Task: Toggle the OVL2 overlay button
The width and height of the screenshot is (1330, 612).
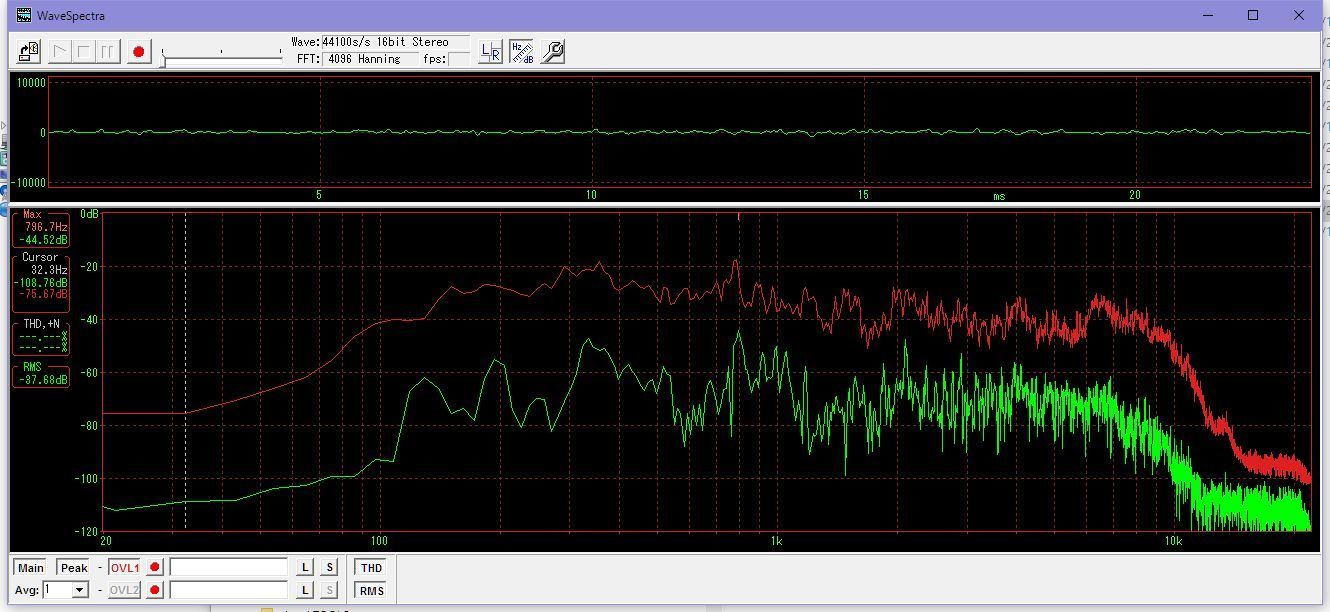Action: (125, 590)
